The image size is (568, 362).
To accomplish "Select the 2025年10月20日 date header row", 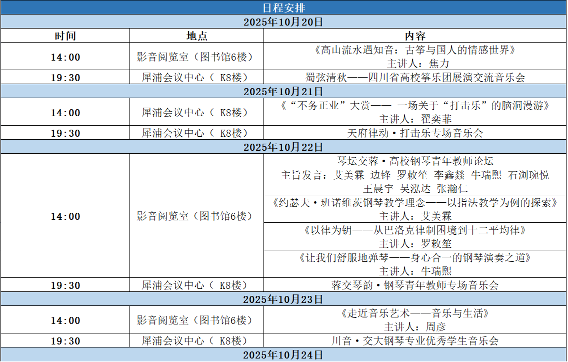I will click(x=284, y=22).
